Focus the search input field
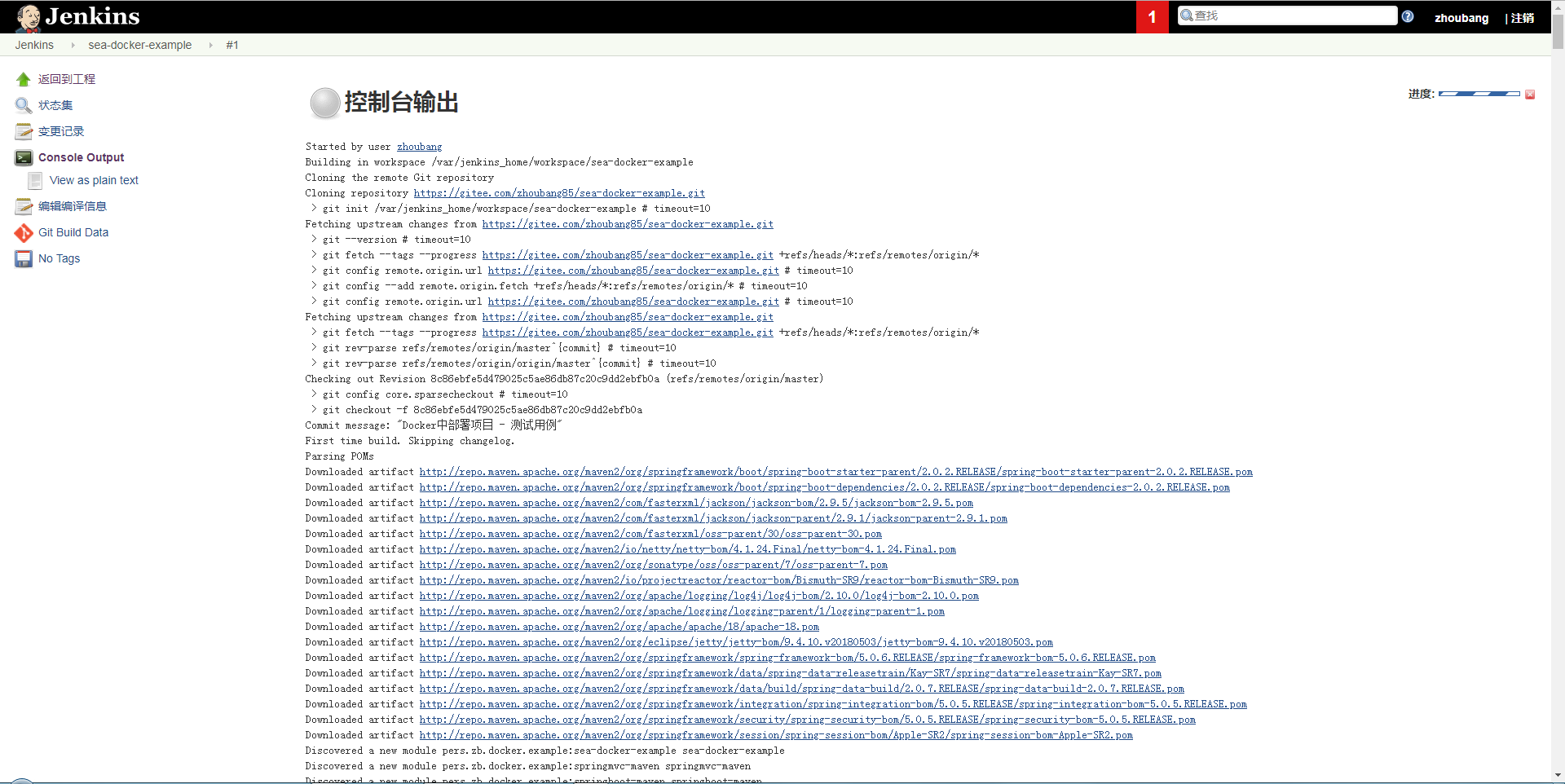Viewport: 1565px width, 784px height. [x=1288, y=15]
